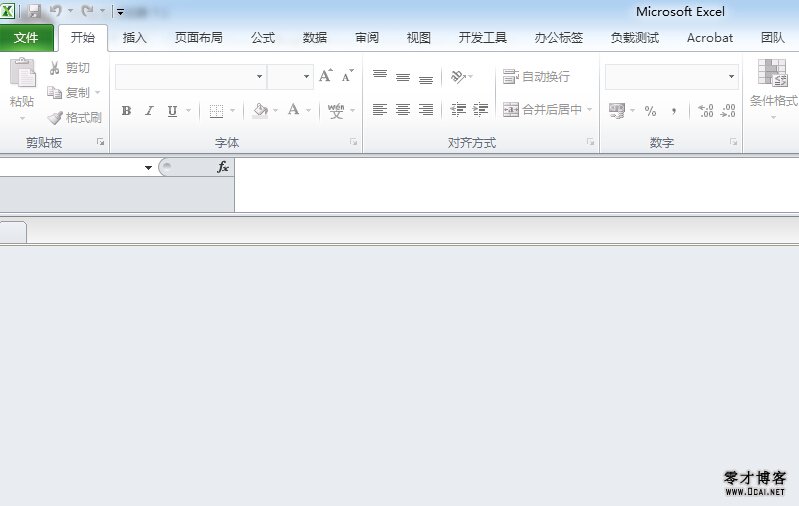Click Merge and Center (合并后居中) button
Image resolution: width=799 pixels, height=506 pixels.
tap(542, 110)
